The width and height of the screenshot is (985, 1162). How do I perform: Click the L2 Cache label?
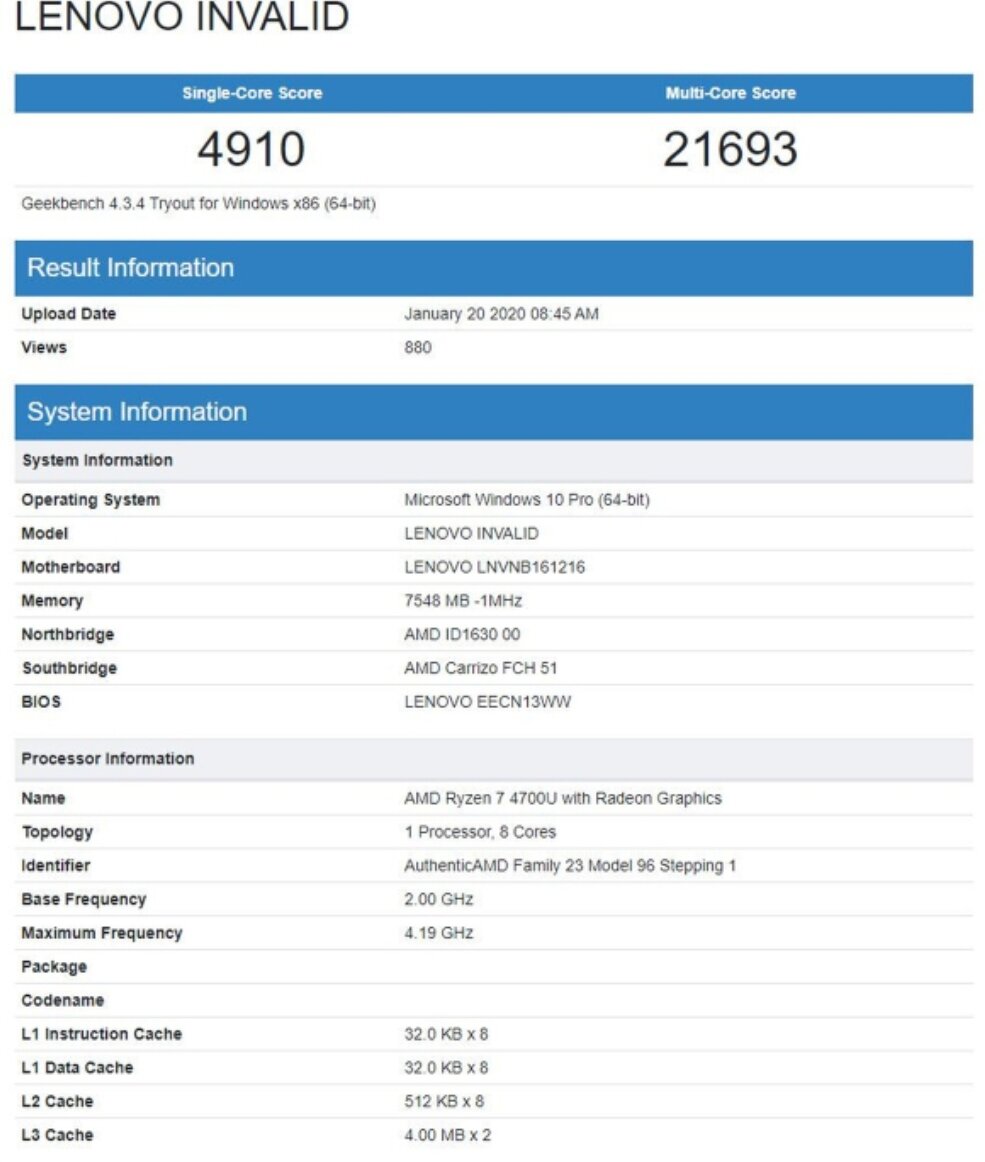coord(57,1102)
